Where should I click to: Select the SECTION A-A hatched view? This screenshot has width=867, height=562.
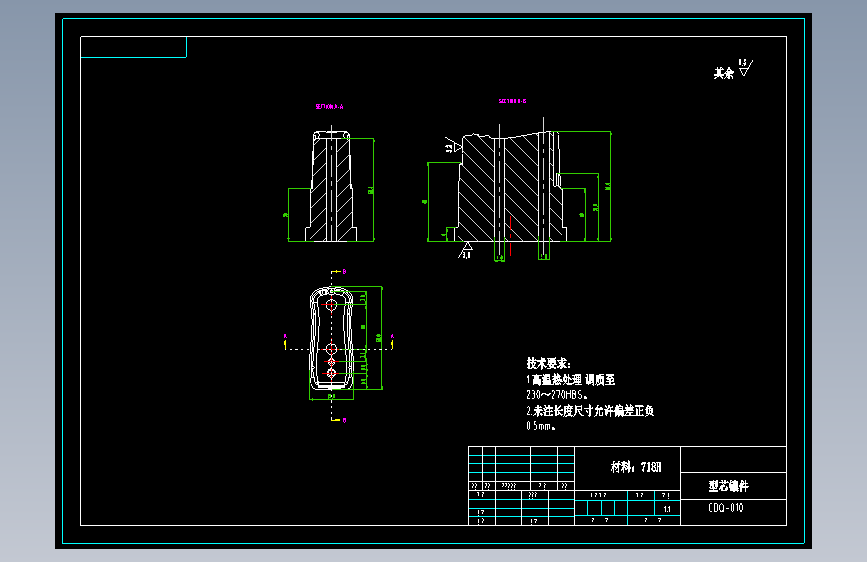[331, 186]
